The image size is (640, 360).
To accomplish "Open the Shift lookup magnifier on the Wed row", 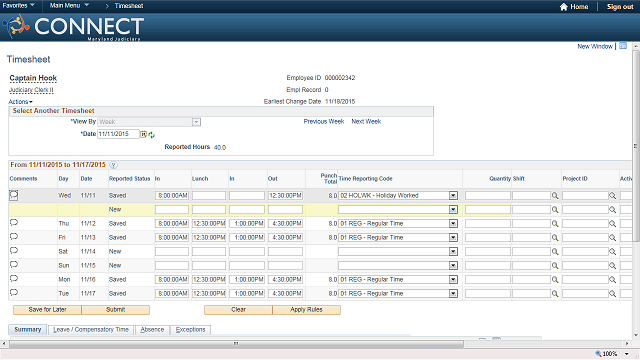I will 555,196.
